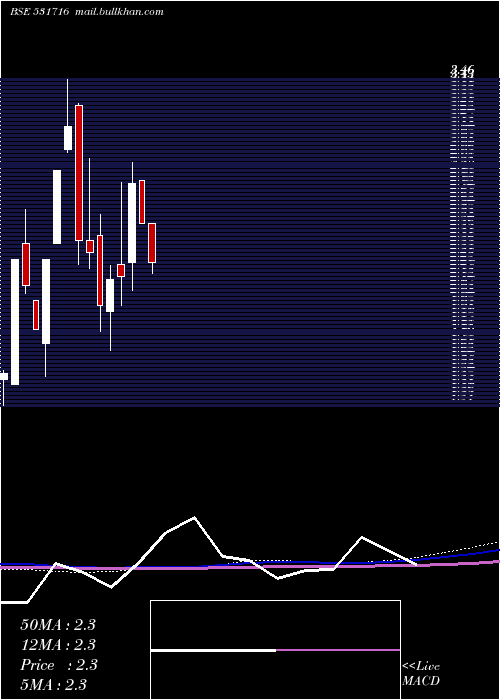Click the 5MA : 2.3 value

[x=54, y=685]
